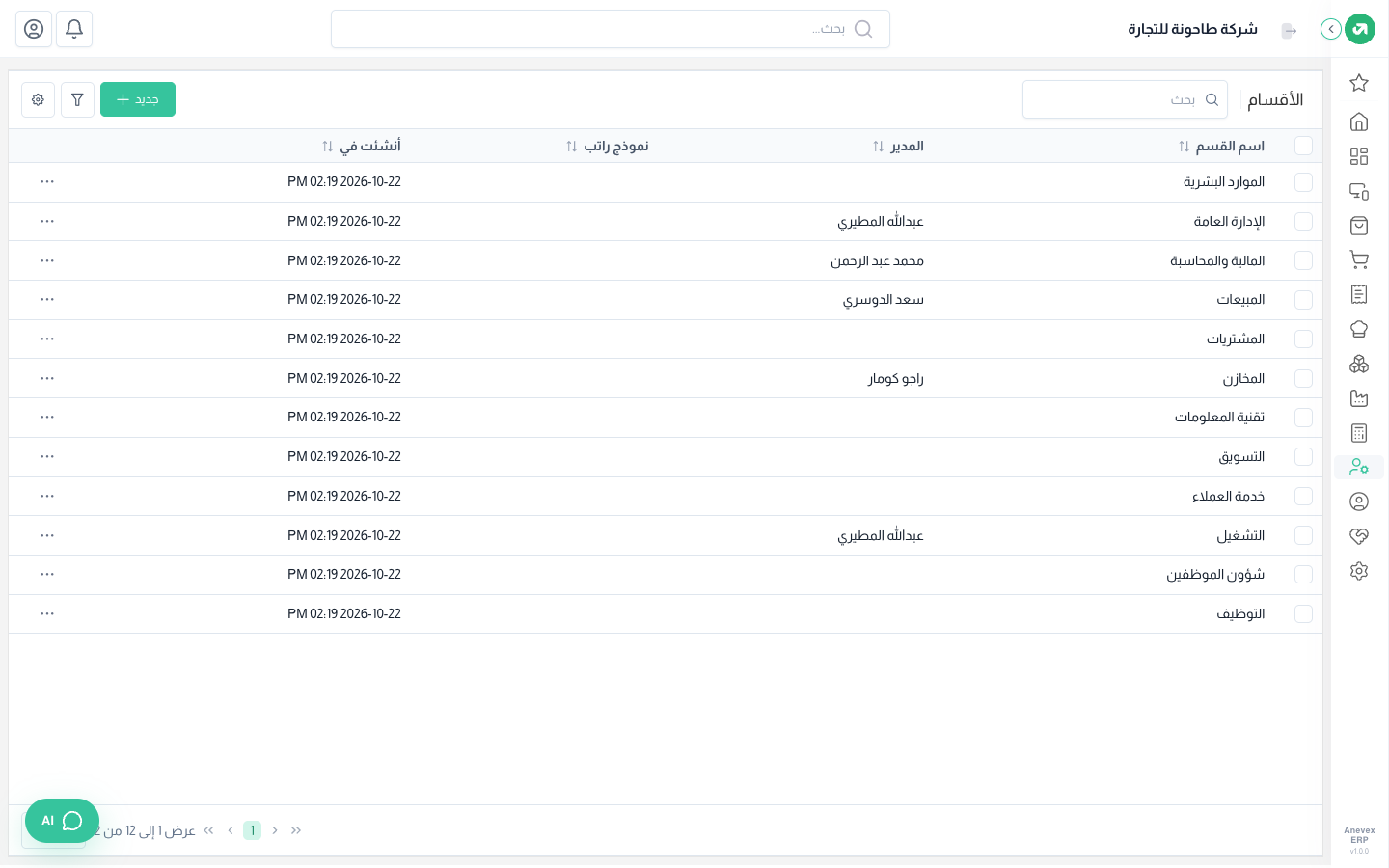1389x868 pixels.
Task: Open the notifications bell
Action: pyautogui.click(x=74, y=29)
